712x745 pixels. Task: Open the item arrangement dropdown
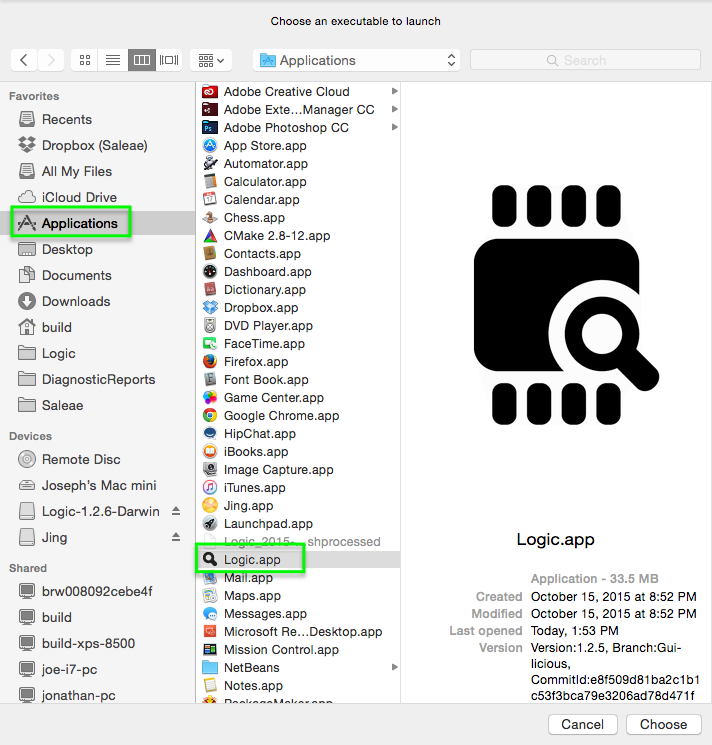[211, 60]
